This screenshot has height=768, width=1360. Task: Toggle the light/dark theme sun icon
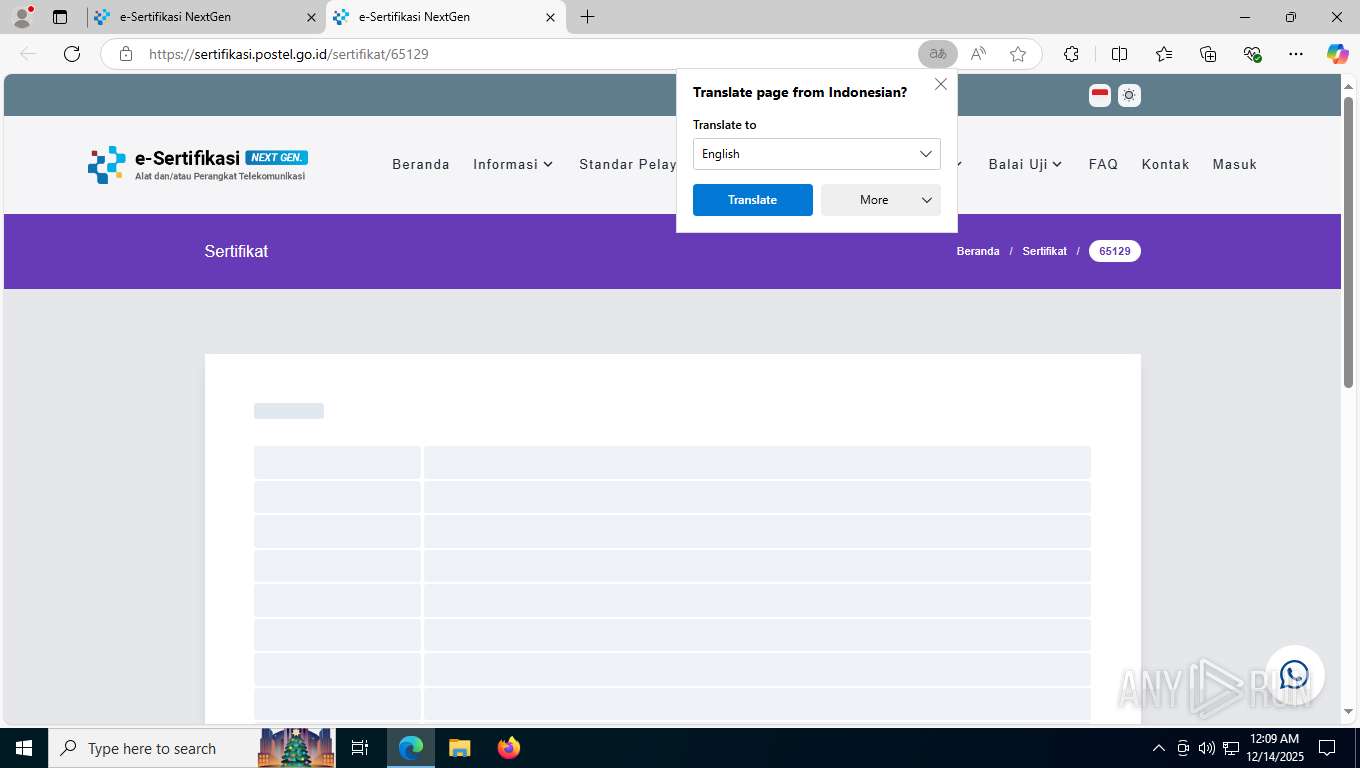tap(1129, 95)
